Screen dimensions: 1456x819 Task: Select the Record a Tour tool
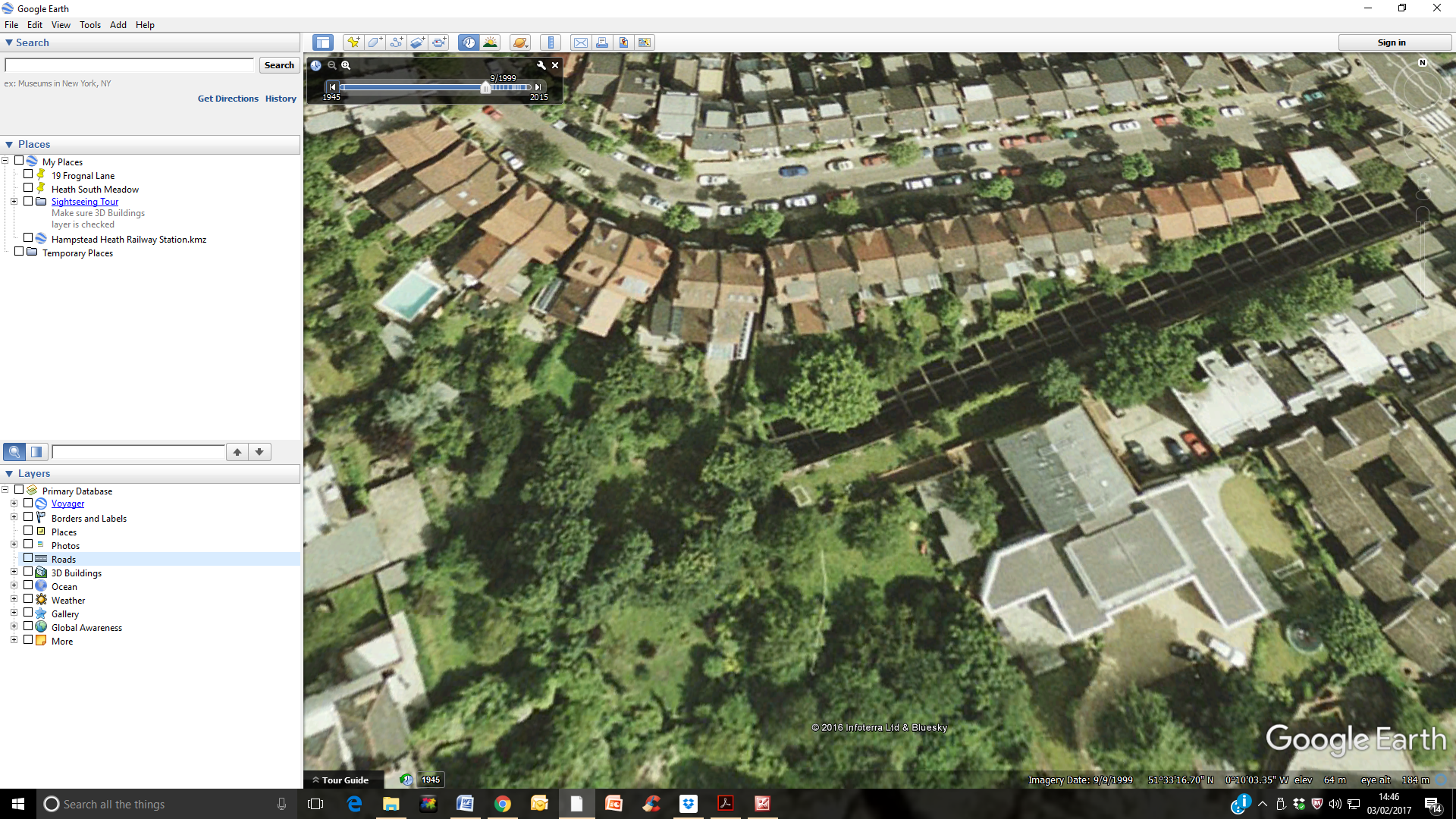(x=440, y=42)
